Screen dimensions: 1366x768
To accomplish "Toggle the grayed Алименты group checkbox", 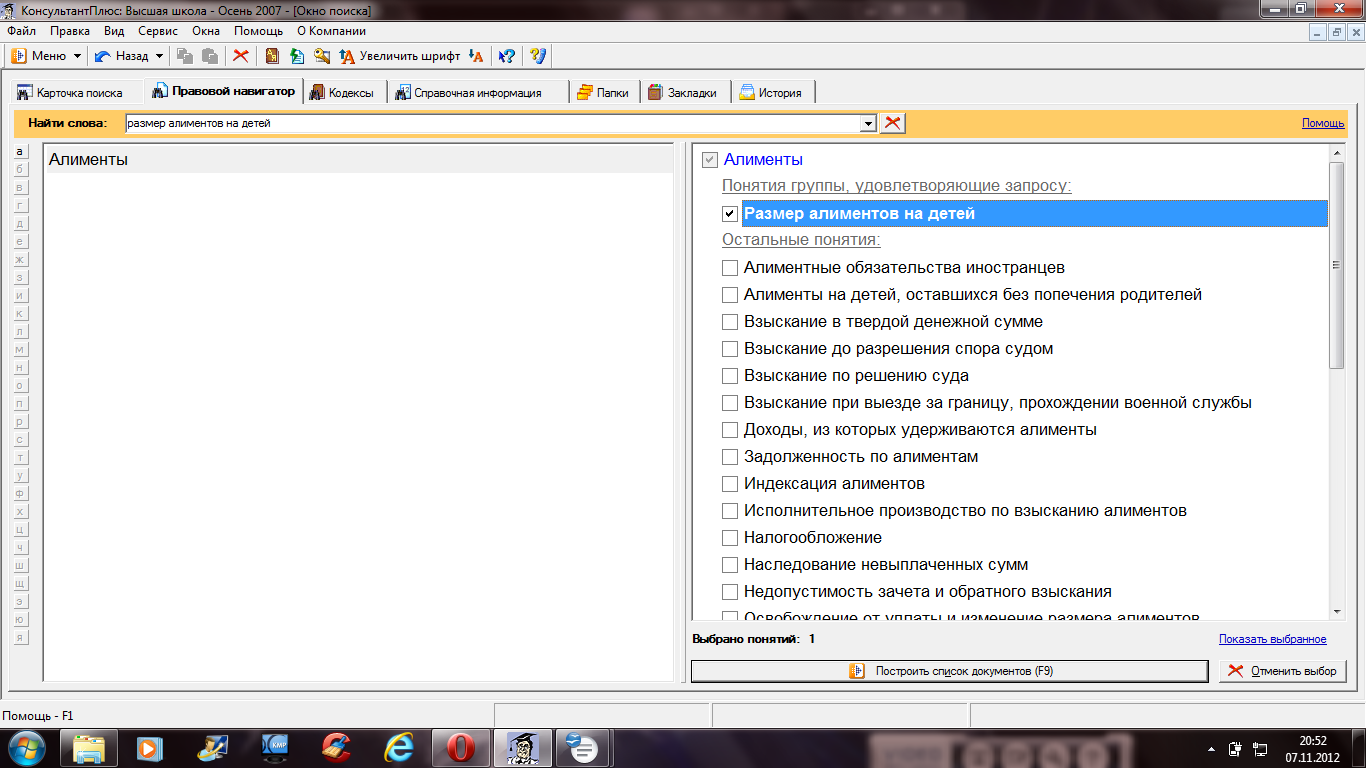I will click(710, 160).
